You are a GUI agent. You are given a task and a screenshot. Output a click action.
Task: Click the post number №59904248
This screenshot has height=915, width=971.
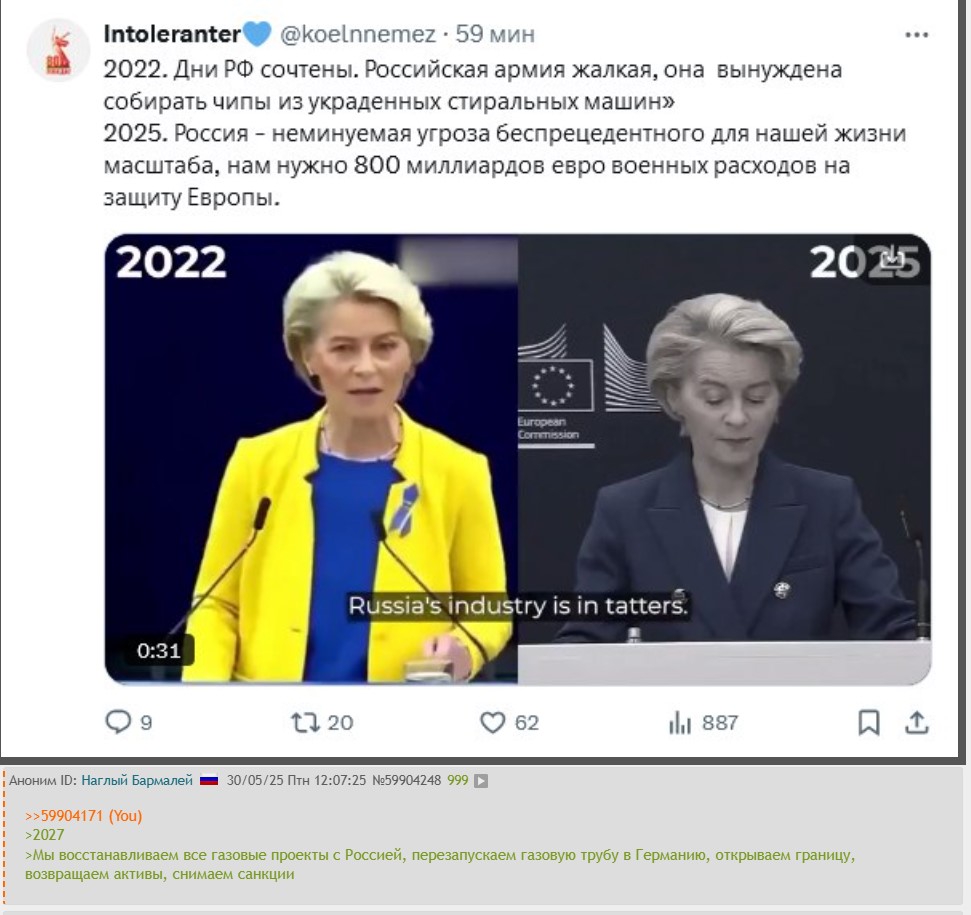[x=406, y=780]
